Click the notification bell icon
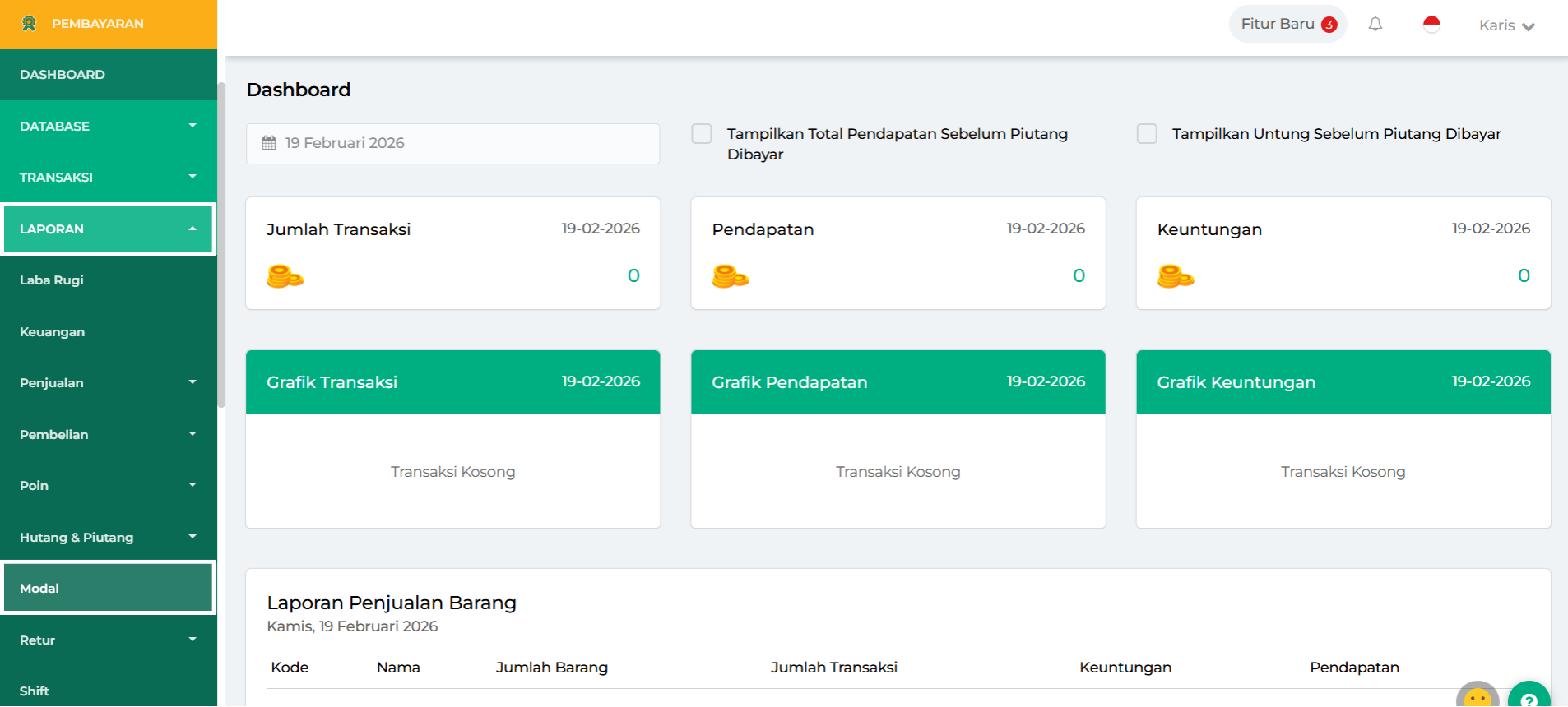This screenshot has height=707, width=1568. (1375, 24)
